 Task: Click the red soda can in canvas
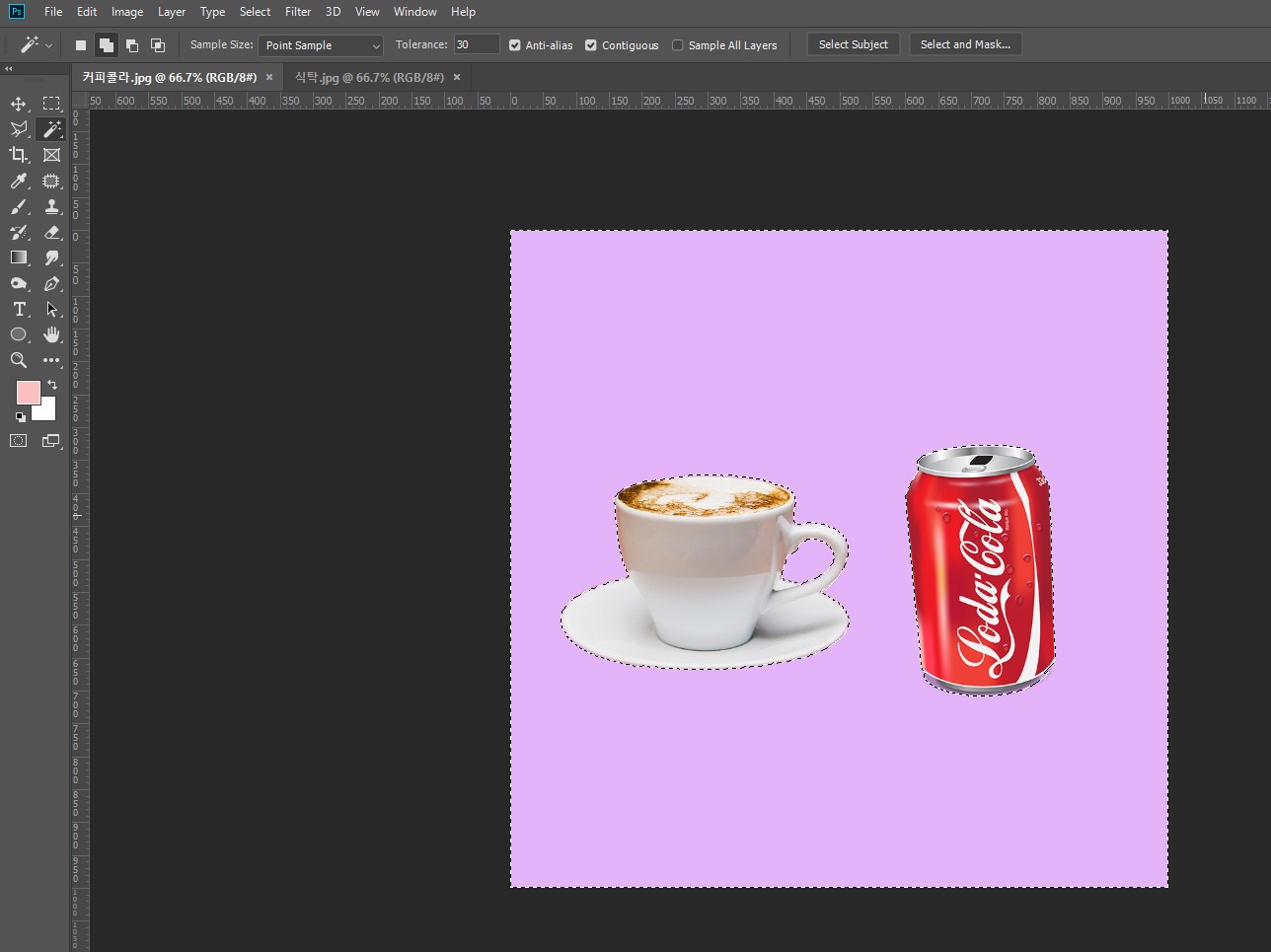[x=981, y=570]
